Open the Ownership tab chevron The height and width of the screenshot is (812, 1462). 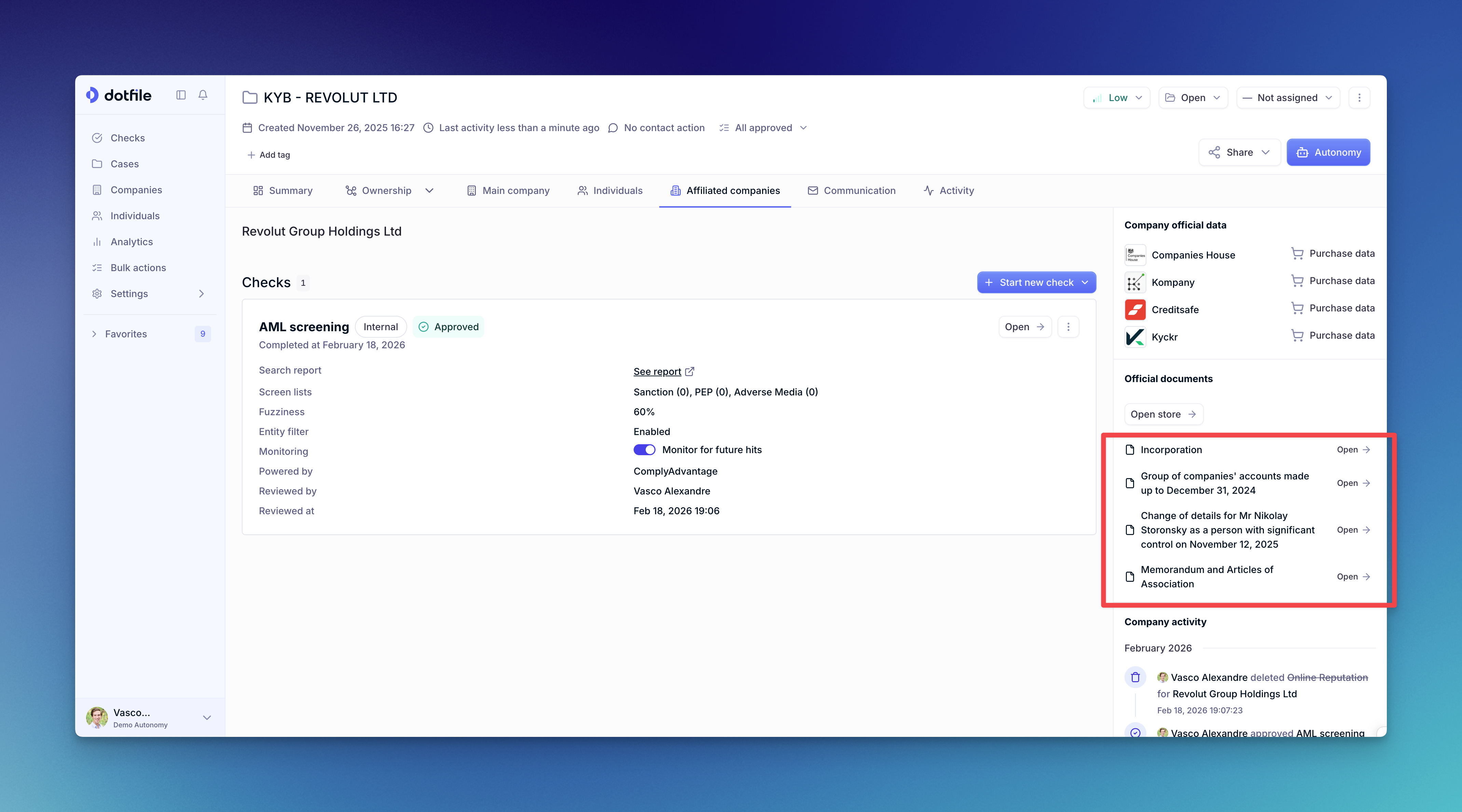430,191
